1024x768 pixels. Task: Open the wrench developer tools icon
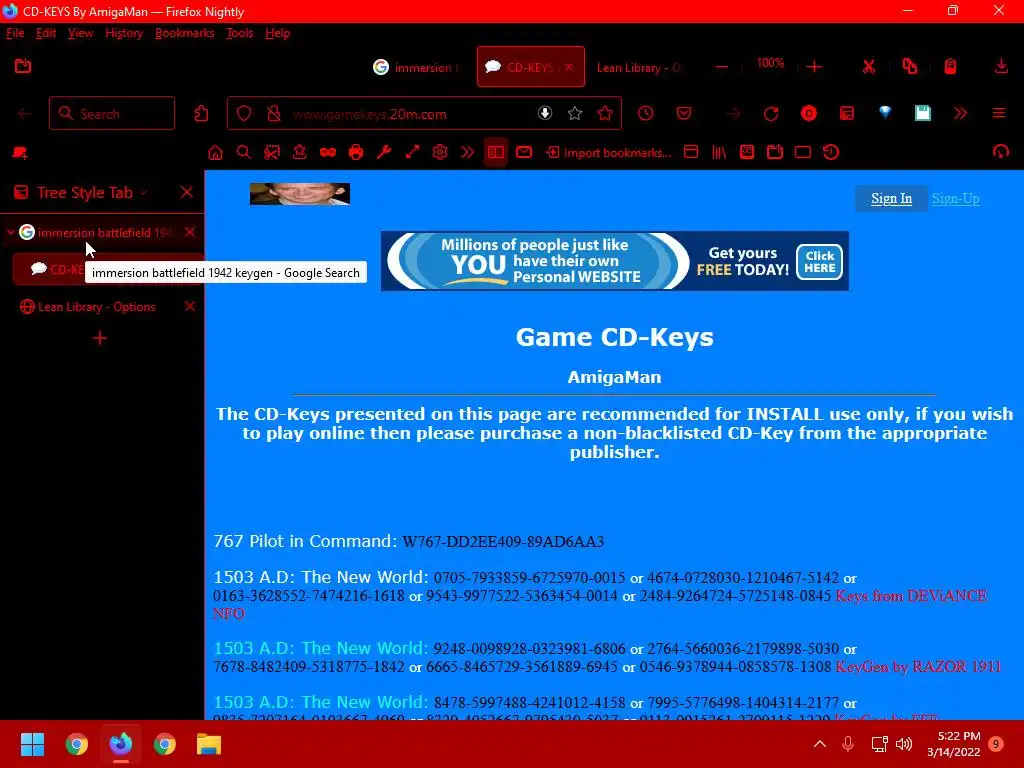[x=384, y=153]
